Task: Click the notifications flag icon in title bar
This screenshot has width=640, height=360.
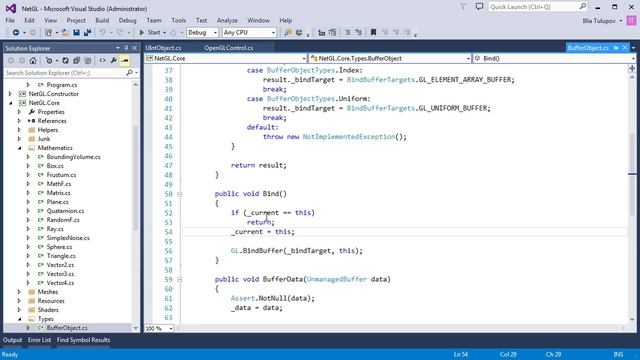Action: coord(463,7)
